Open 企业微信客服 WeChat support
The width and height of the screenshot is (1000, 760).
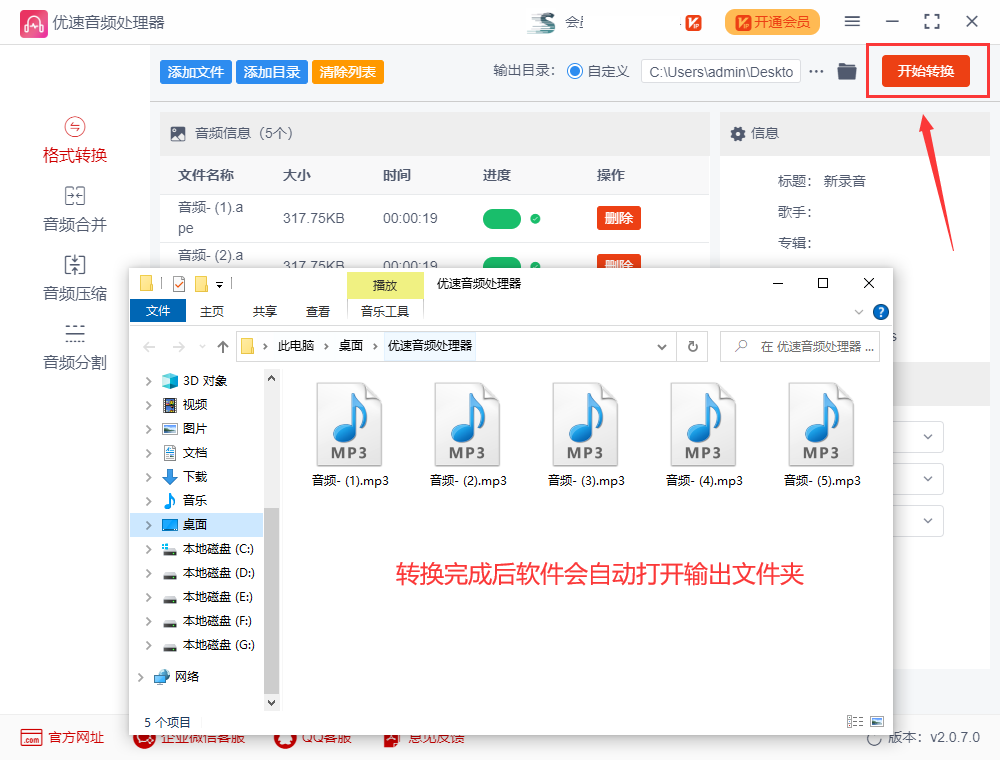[195, 738]
